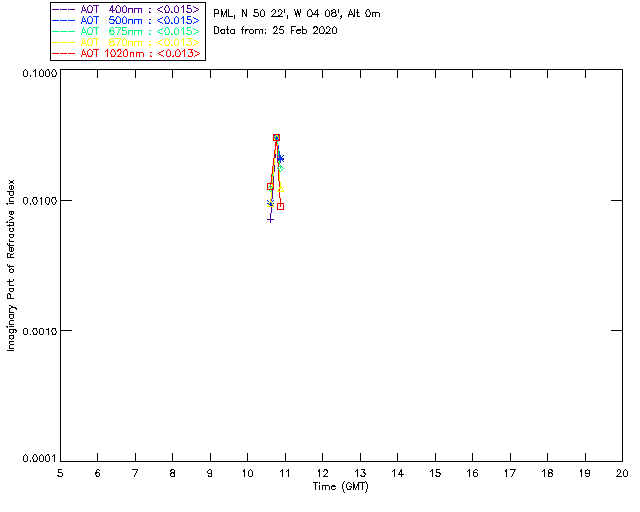Click the red square marker at the curve peak

[276, 138]
